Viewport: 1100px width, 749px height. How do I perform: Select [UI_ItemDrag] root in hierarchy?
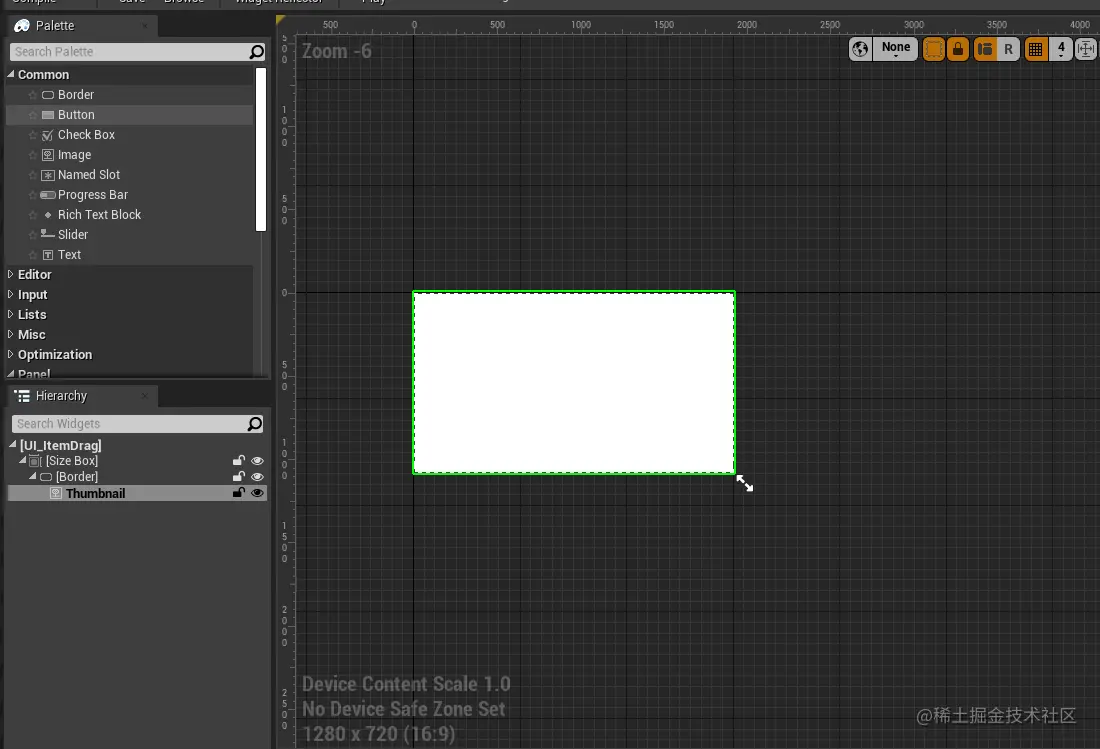point(60,445)
